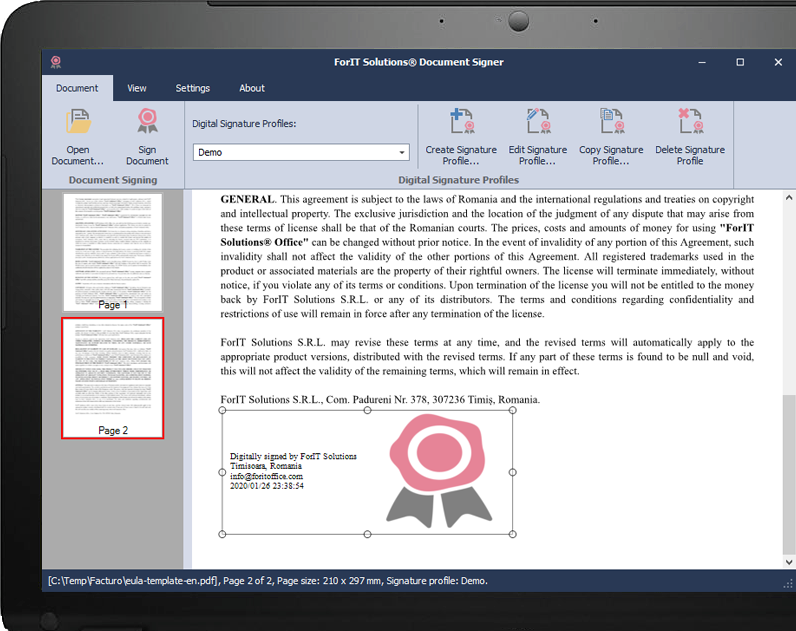Viewport: 796px width, 631px height.
Task: Click the left-middle signature box handle
Action: tap(222, 472)
